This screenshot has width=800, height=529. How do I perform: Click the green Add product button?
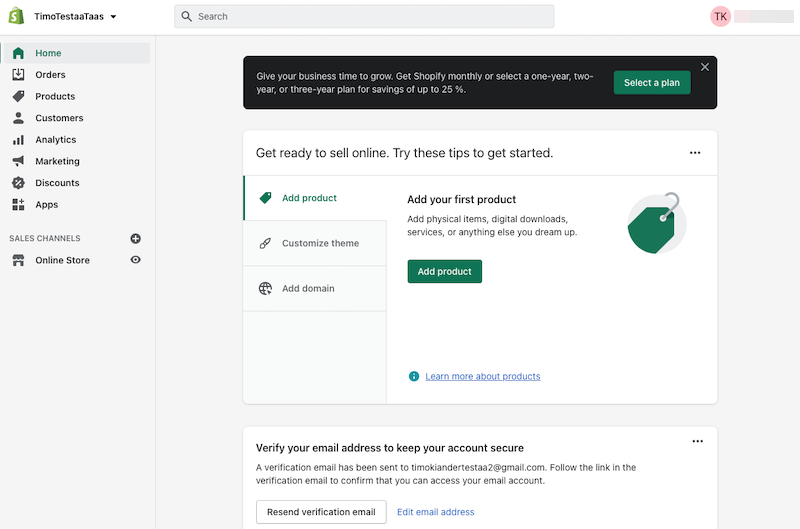click(445, 271)
